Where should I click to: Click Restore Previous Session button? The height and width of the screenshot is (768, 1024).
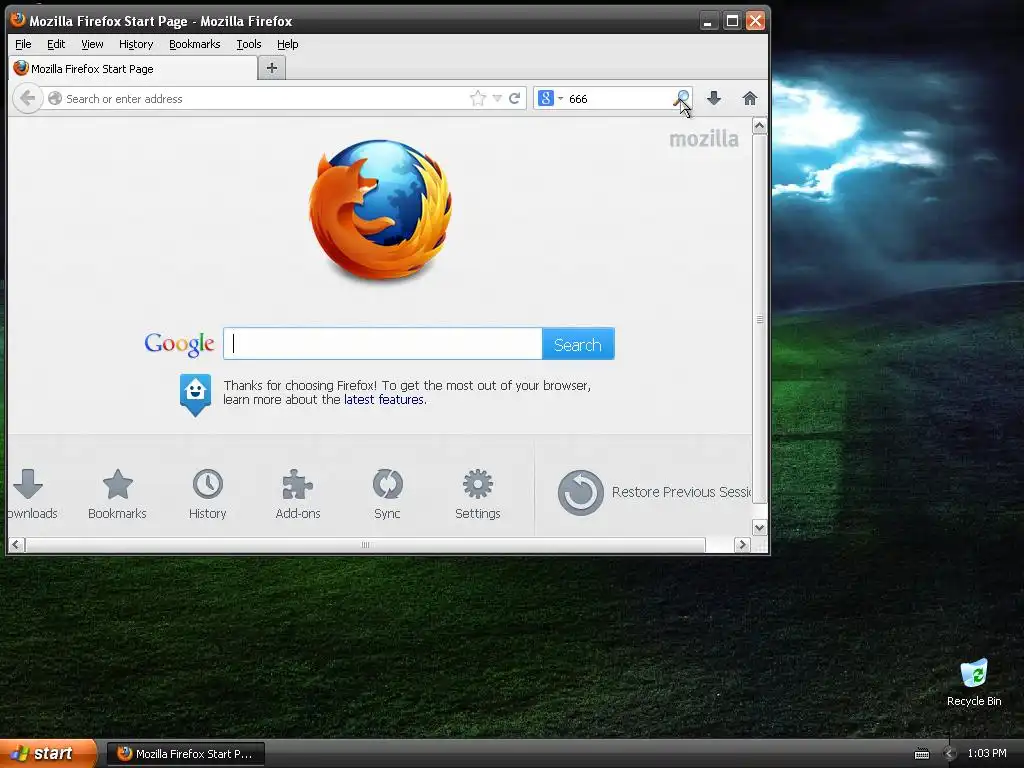pyautogui.click(x=654, y=492)
